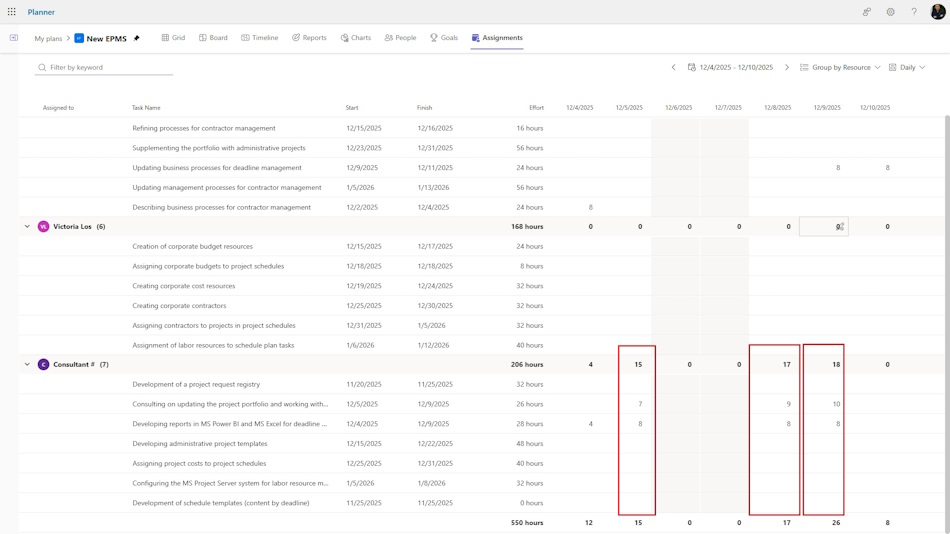The height and width of the screenshot is (534, 950).
Task: Select task Development of a project request registry
Action: point(196,384)
